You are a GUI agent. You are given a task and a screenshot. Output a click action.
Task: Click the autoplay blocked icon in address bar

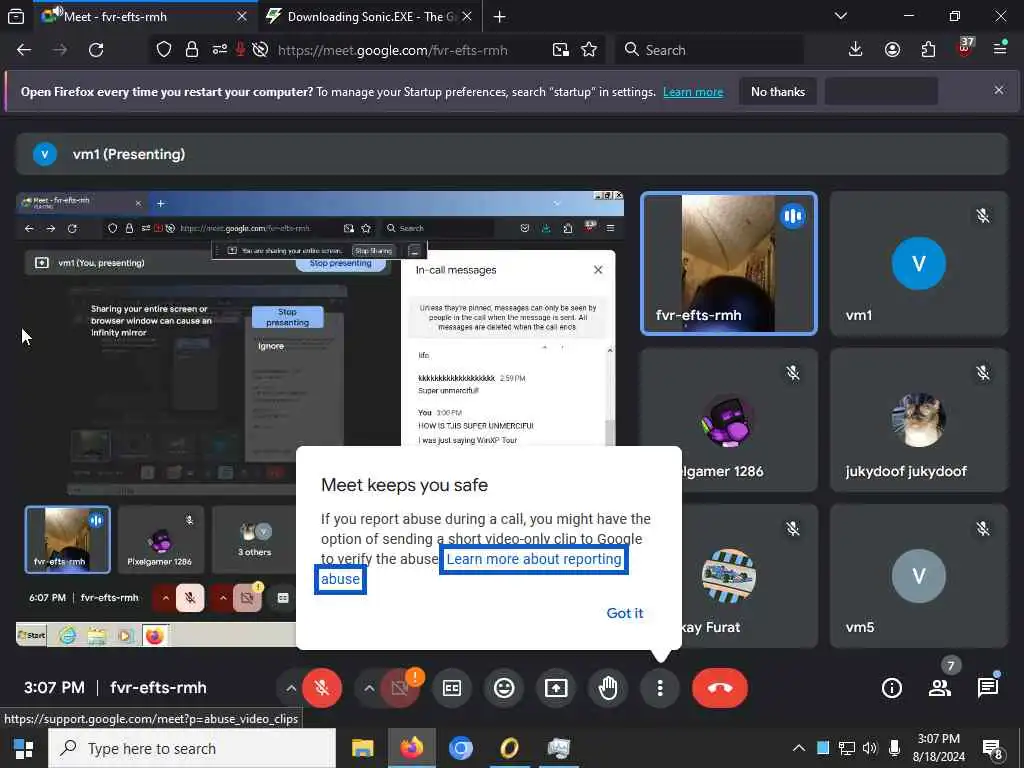click(260, 50)
